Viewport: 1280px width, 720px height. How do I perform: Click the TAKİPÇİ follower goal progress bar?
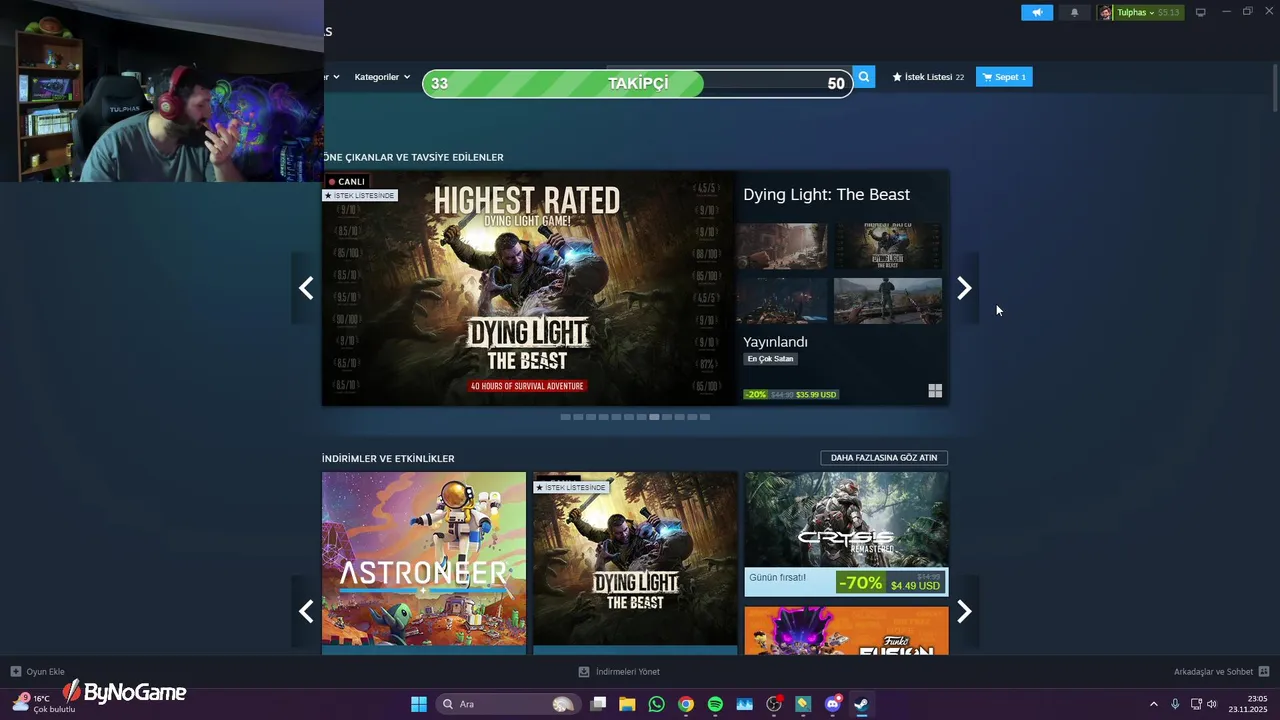[638, 83]
